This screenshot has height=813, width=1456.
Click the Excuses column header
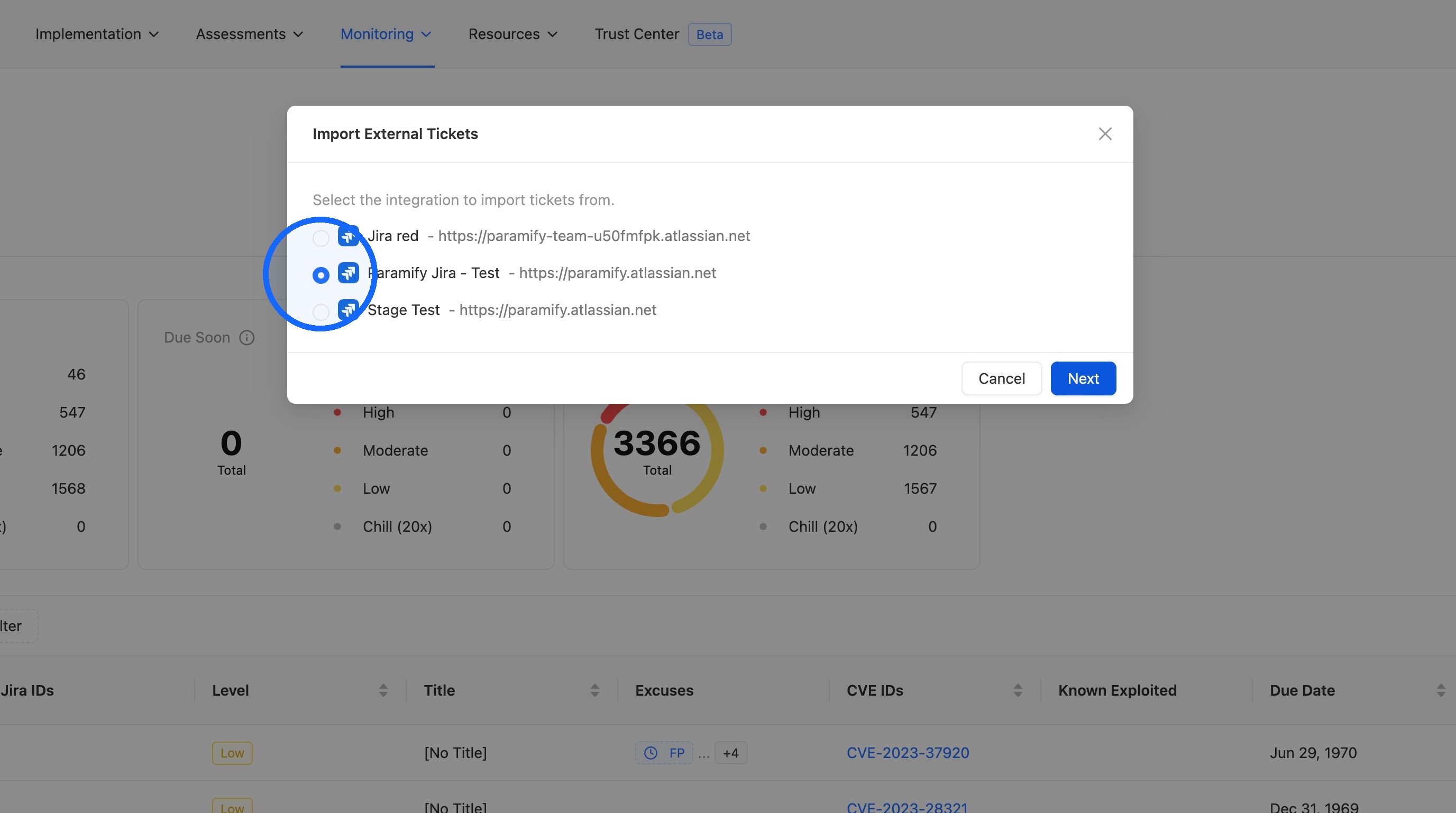[x=664, y=690]
